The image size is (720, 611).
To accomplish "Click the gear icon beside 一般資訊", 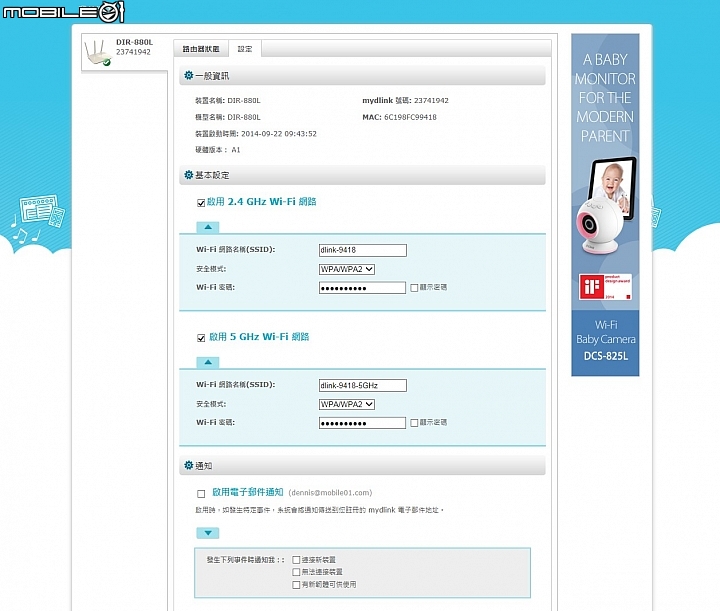I will pyautogui.click(x=188, y=75).
